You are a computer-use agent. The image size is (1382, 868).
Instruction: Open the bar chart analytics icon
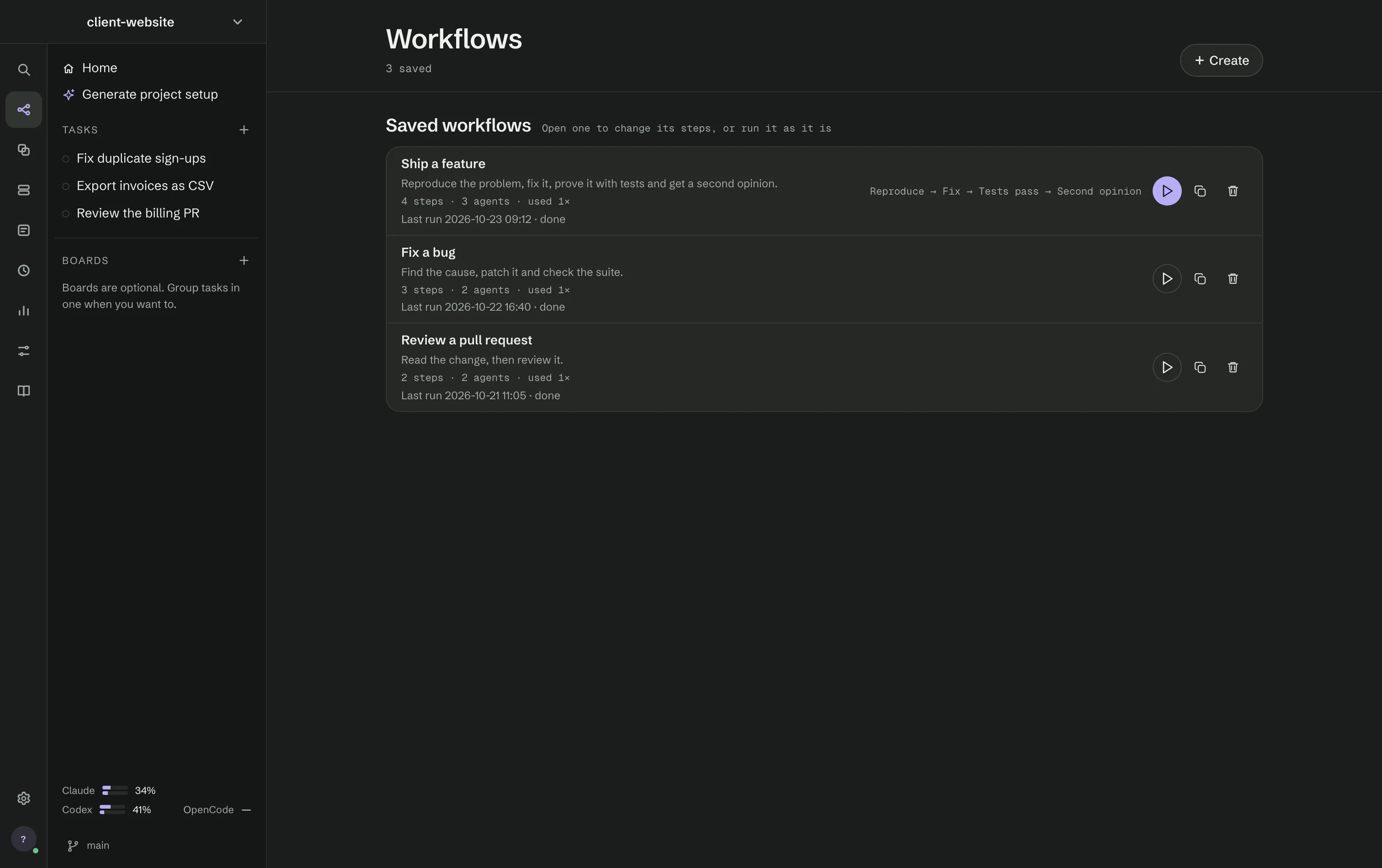tap(23, 310)
